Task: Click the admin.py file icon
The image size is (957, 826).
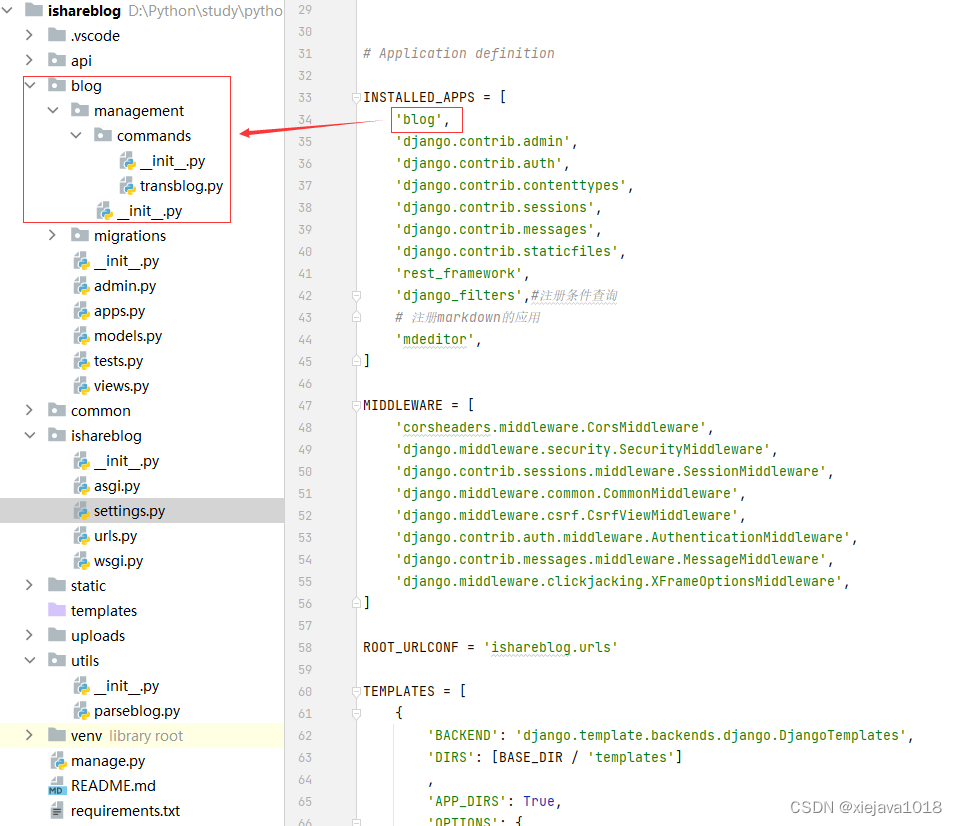Action: coord(82,286)
